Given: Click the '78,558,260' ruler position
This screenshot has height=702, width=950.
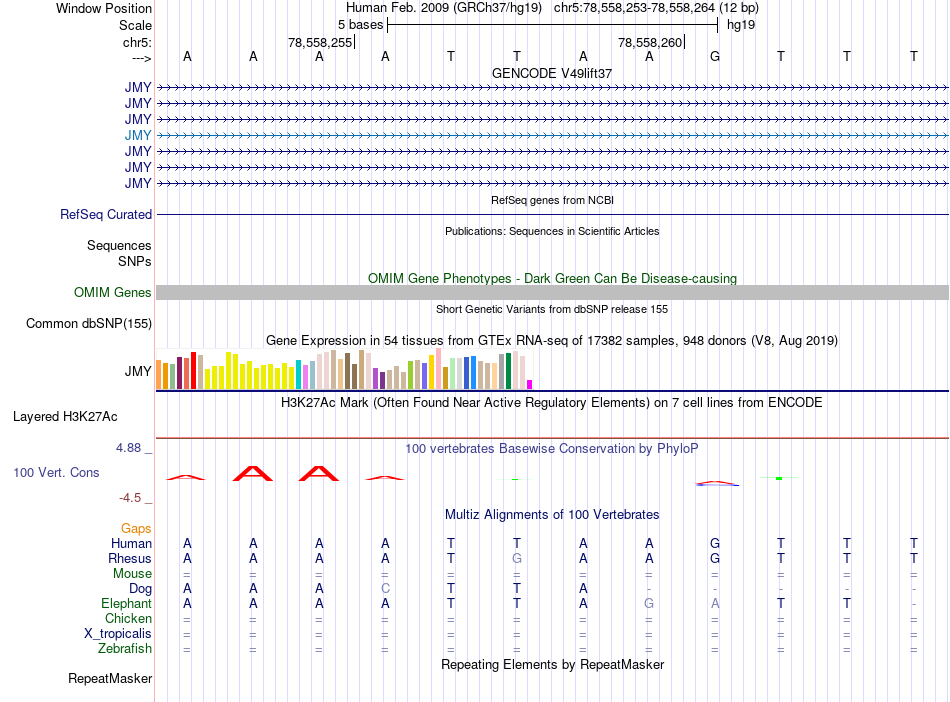Looking at the screenshot, I should (650, 42).
